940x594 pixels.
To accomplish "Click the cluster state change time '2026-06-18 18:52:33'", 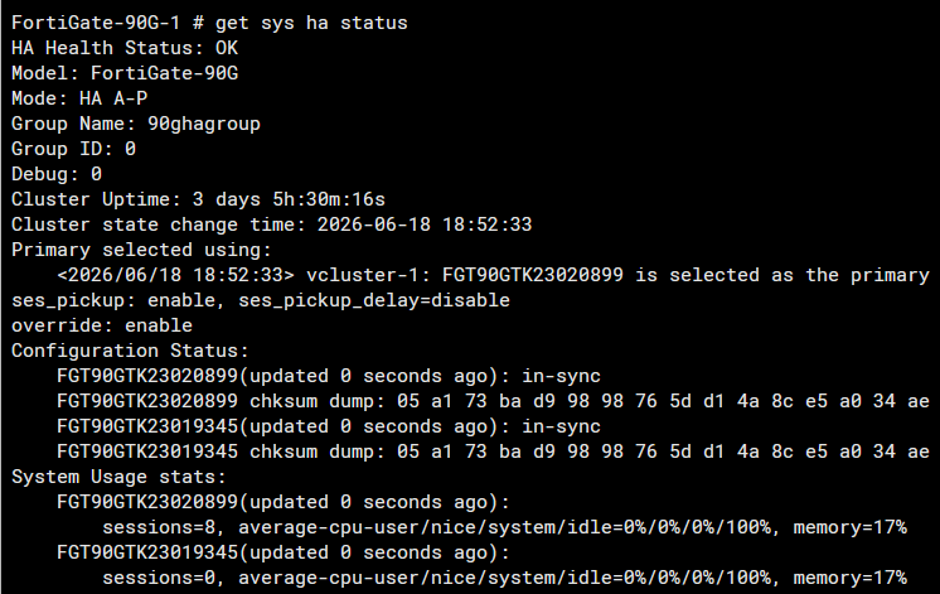I will [424, 224].
